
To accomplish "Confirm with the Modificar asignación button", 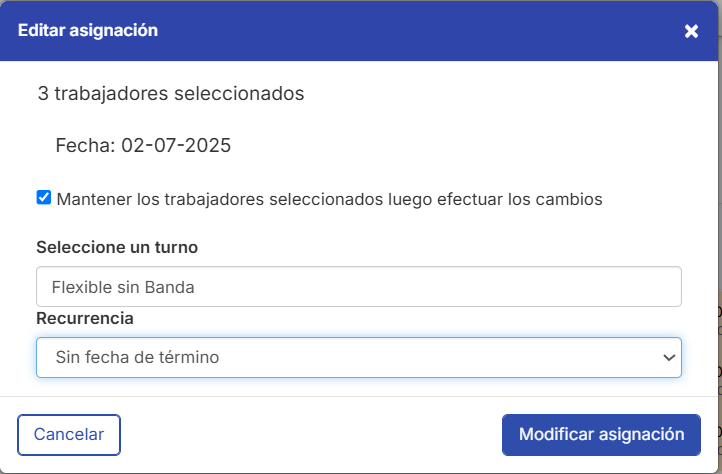I will (x=601, y=434).
